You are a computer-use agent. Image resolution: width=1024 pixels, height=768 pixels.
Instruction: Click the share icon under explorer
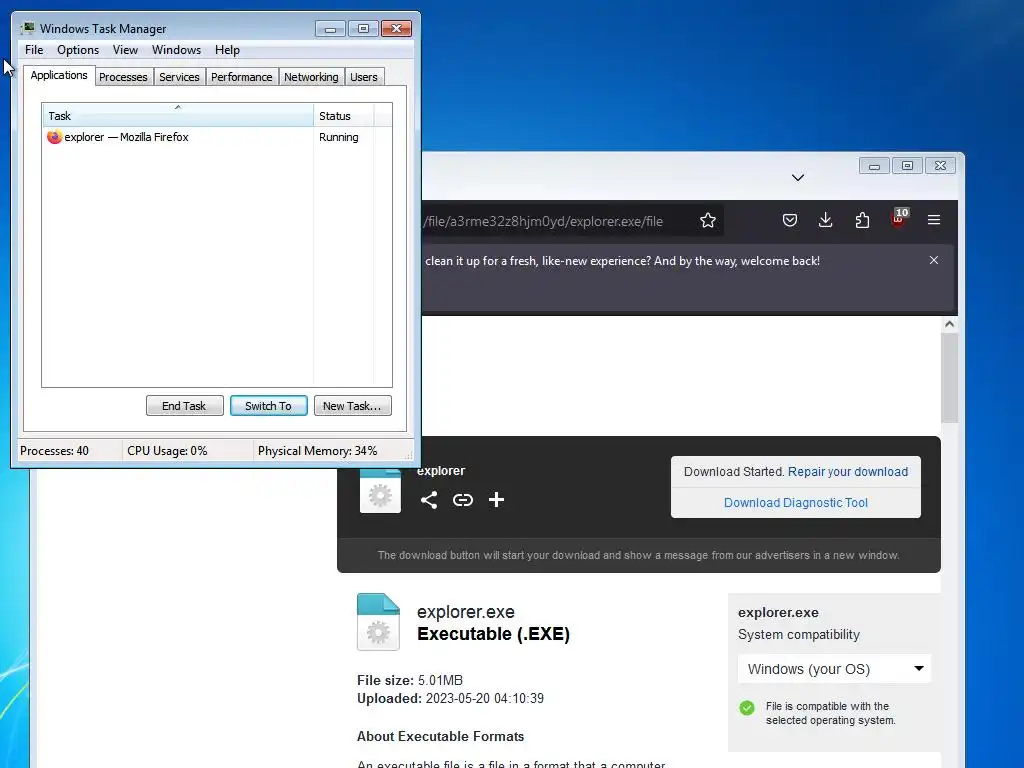point(428,500)
